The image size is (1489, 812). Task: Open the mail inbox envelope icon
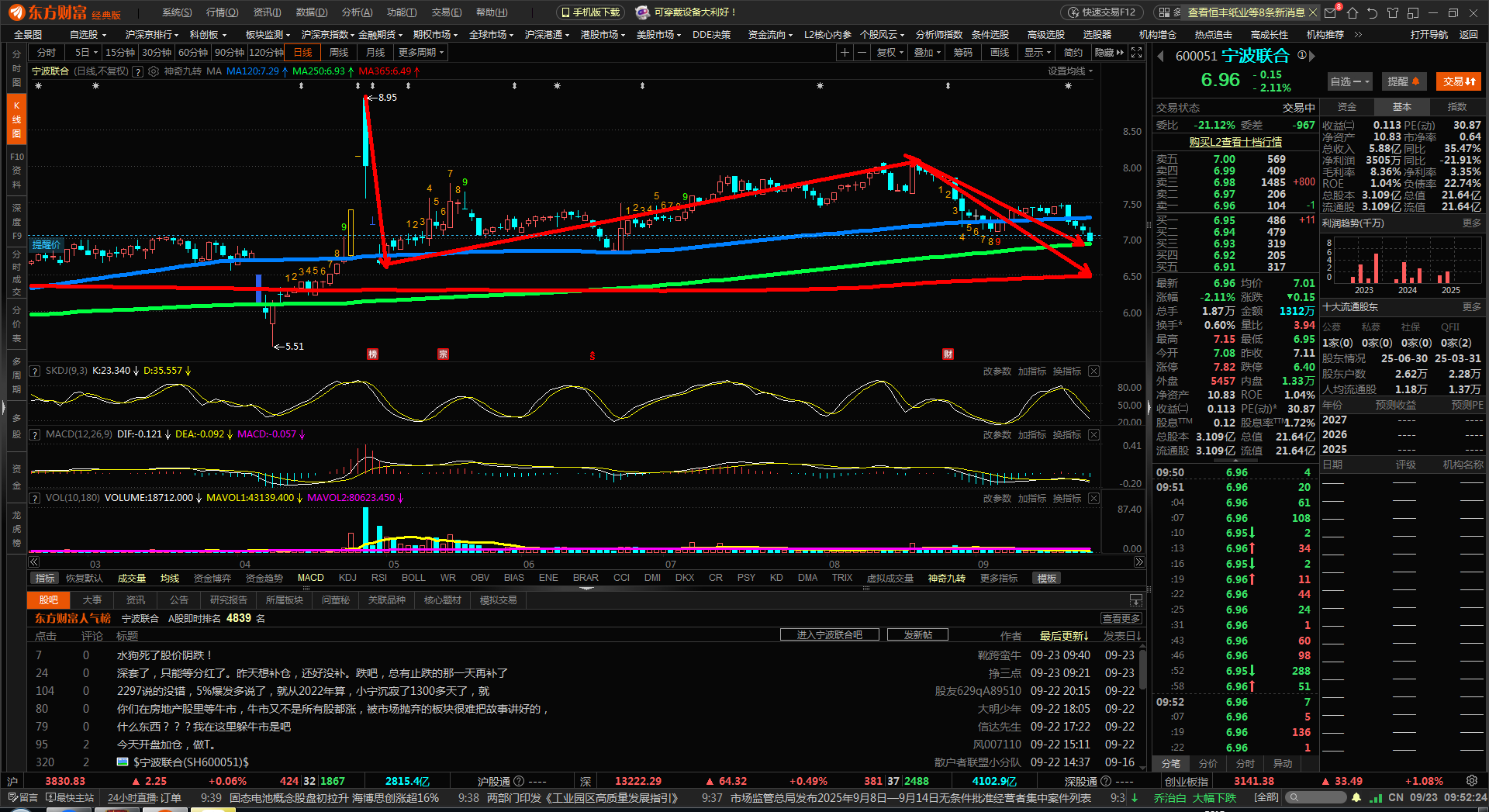coord(1331,12)
